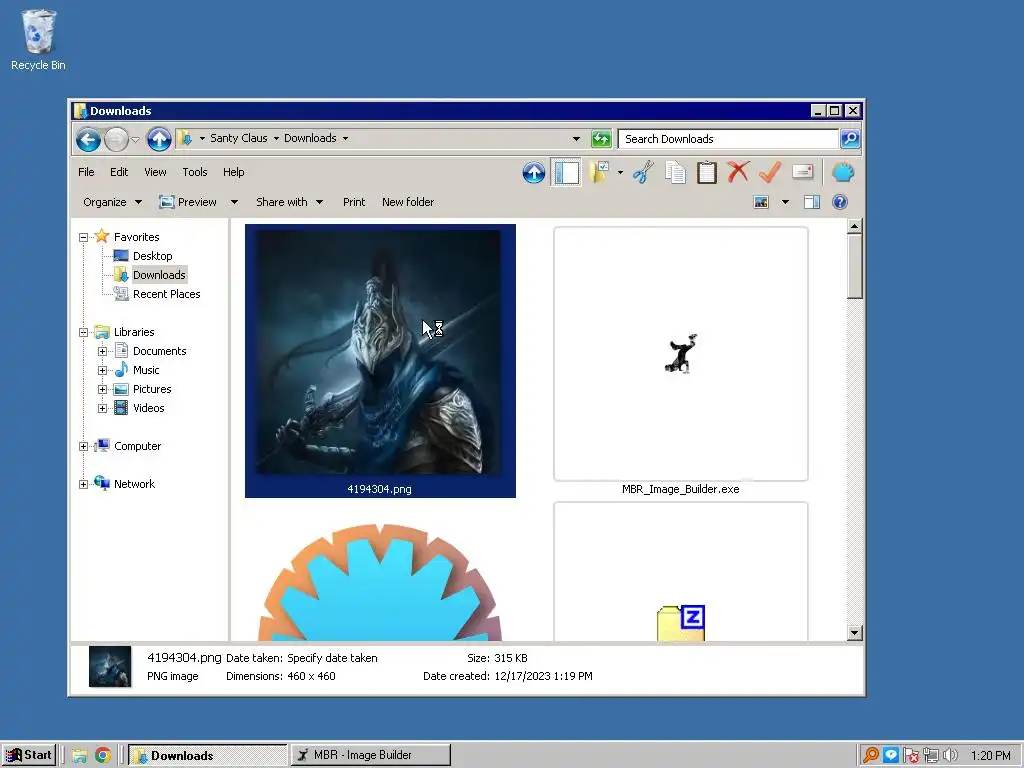Image resolution: width=1024 pixels, height=768 pixels.
Task: Refresh the Downloads folder view
Action: (x=600, y=138)
